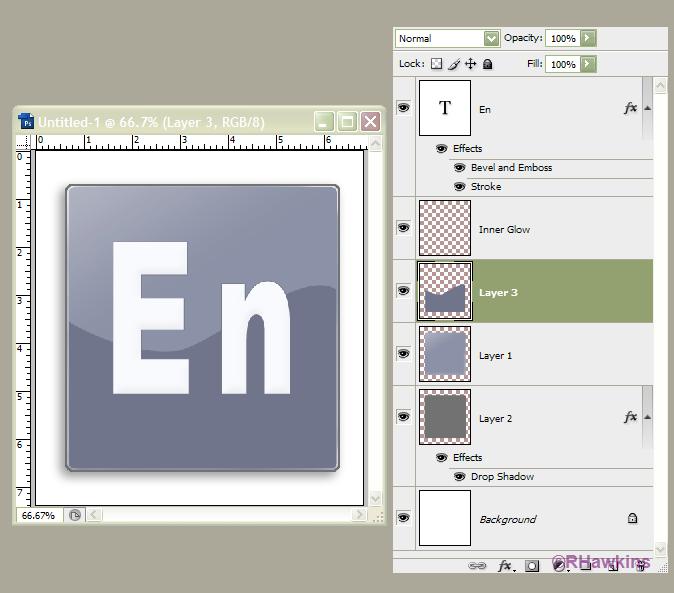Click the lock position icon
This screenshot has width=674, height=593.
470,64
